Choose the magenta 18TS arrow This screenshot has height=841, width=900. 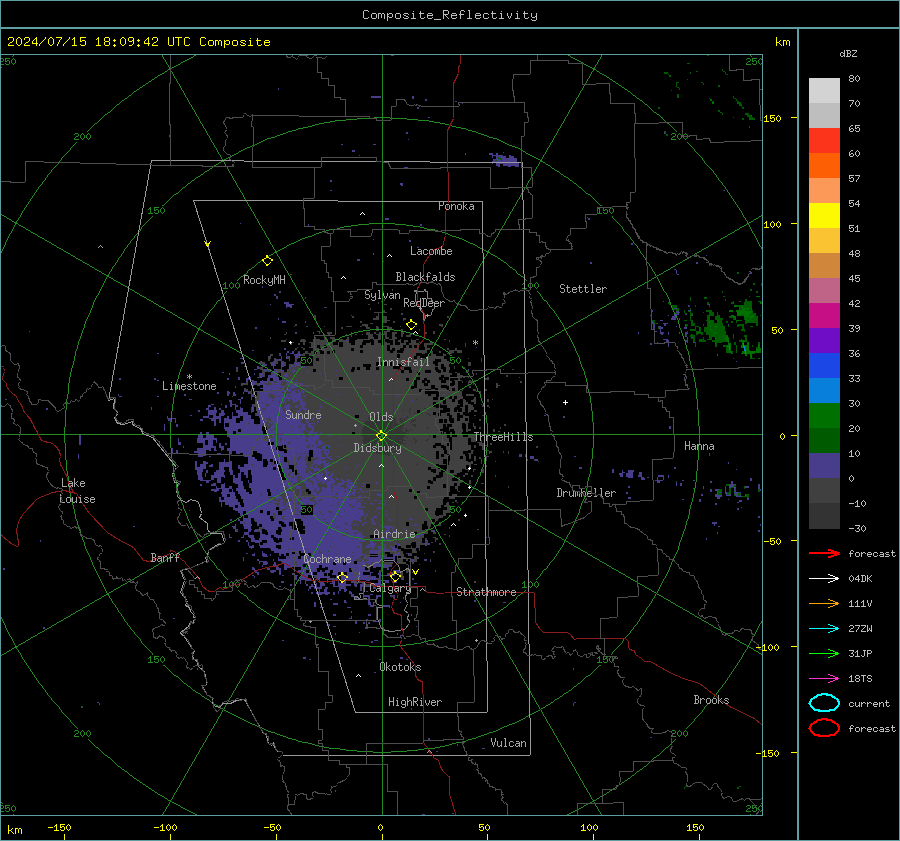tap(824, 679)
